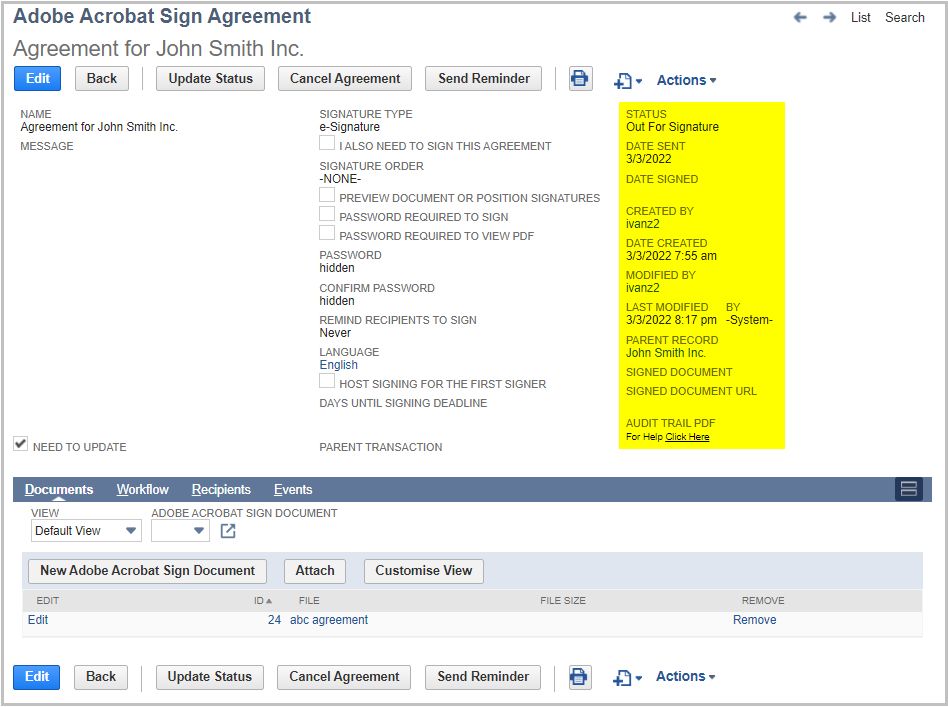Switch to the Events tab
Viewport: 948px width, 707px height.
(293, 489)
